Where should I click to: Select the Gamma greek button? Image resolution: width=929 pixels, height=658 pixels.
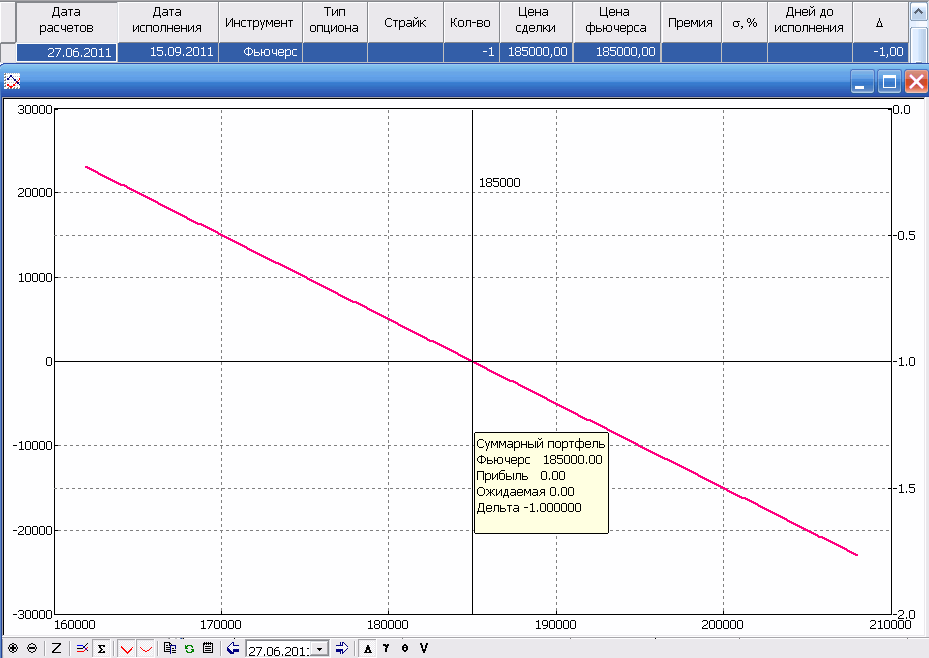[x=386, y=648]
